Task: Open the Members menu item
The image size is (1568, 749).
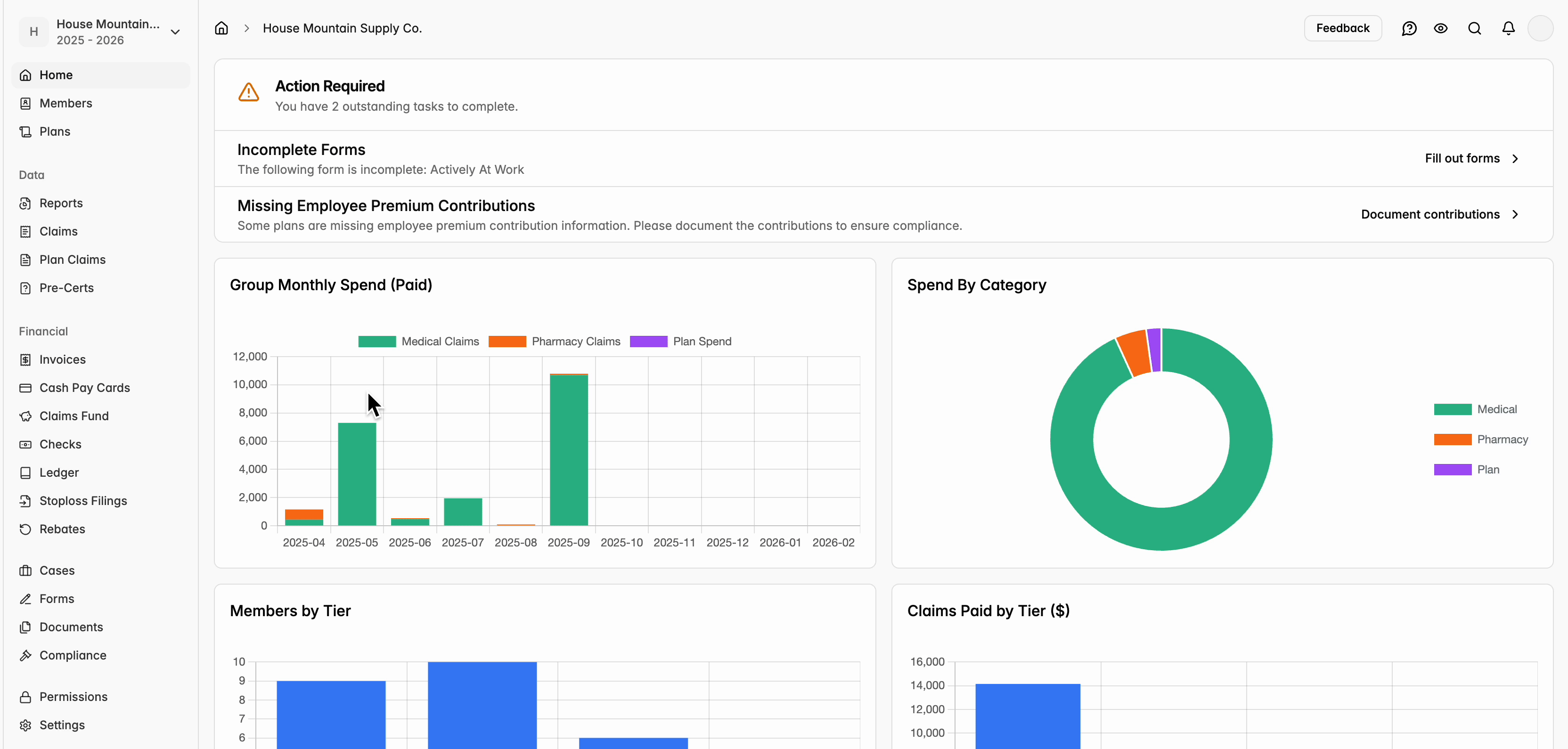Action: coord(66,104)
